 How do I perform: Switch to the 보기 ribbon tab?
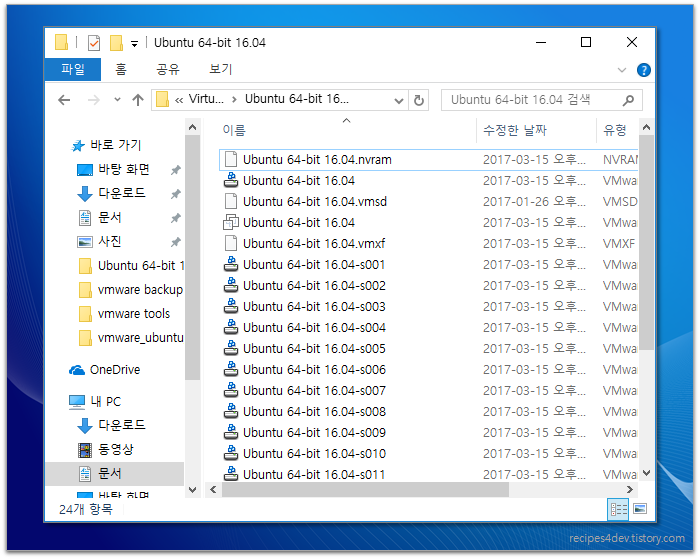coord(221,69)
